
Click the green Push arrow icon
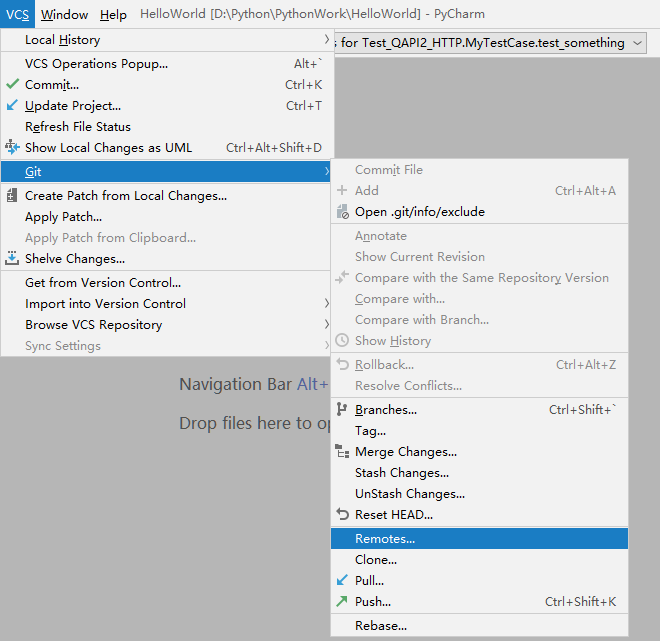point(342,601)
